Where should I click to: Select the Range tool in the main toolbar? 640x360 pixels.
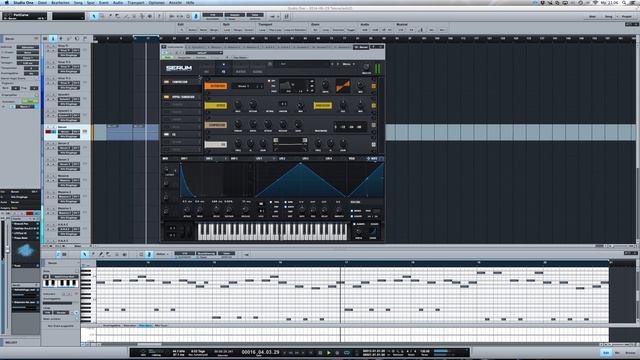102,16
